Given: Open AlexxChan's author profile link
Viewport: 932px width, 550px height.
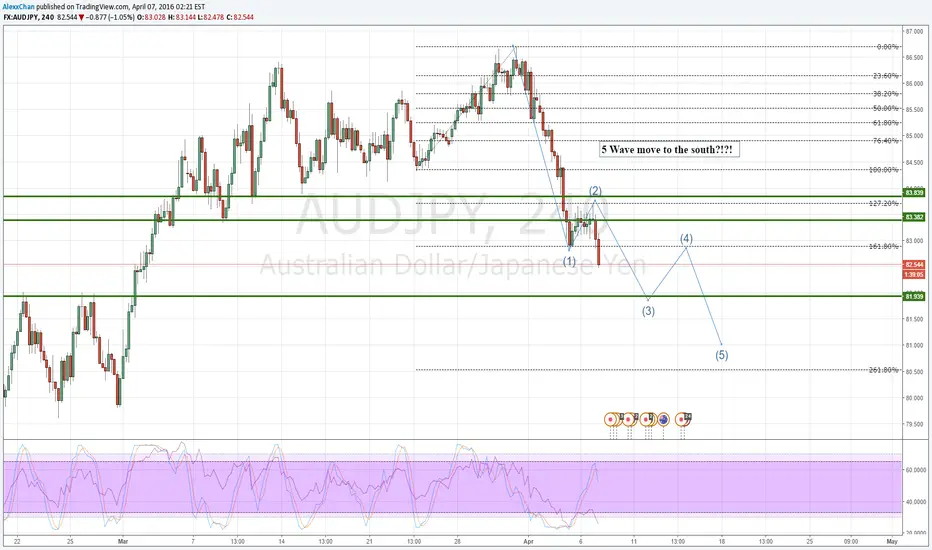Looking at the screenshot, I should tap(18, 7).
